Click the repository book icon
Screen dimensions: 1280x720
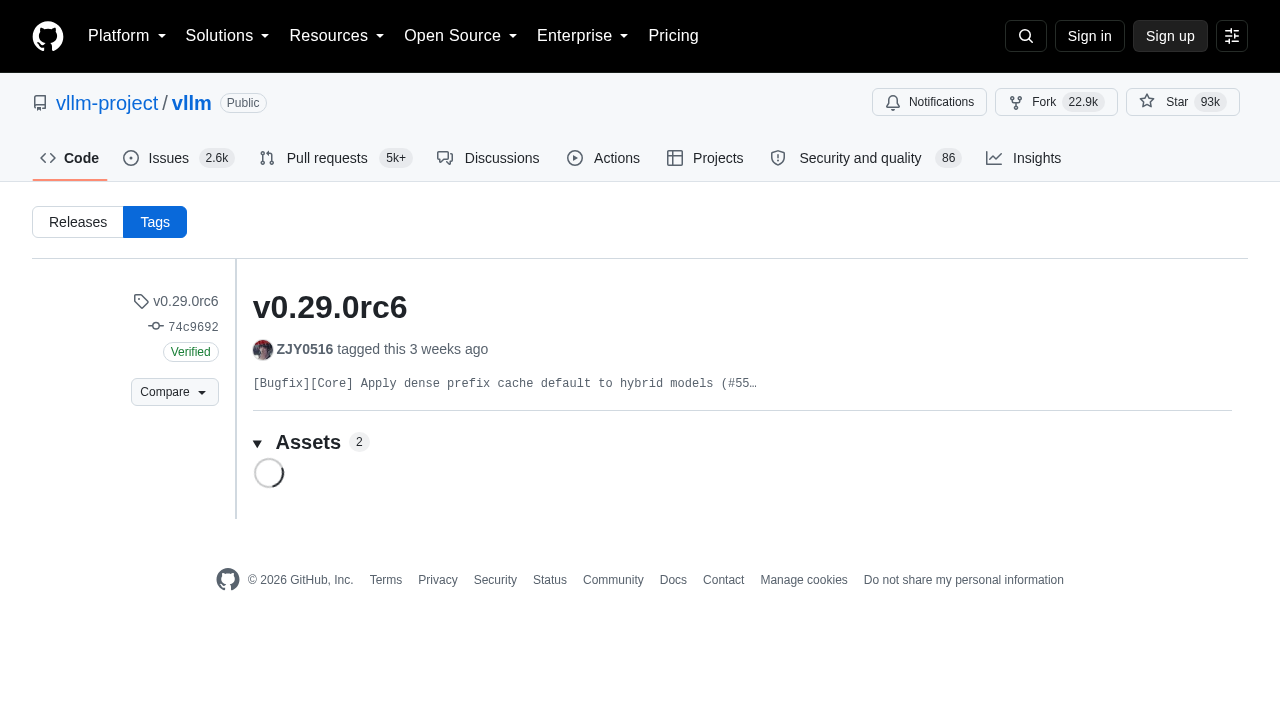(40, 103)
